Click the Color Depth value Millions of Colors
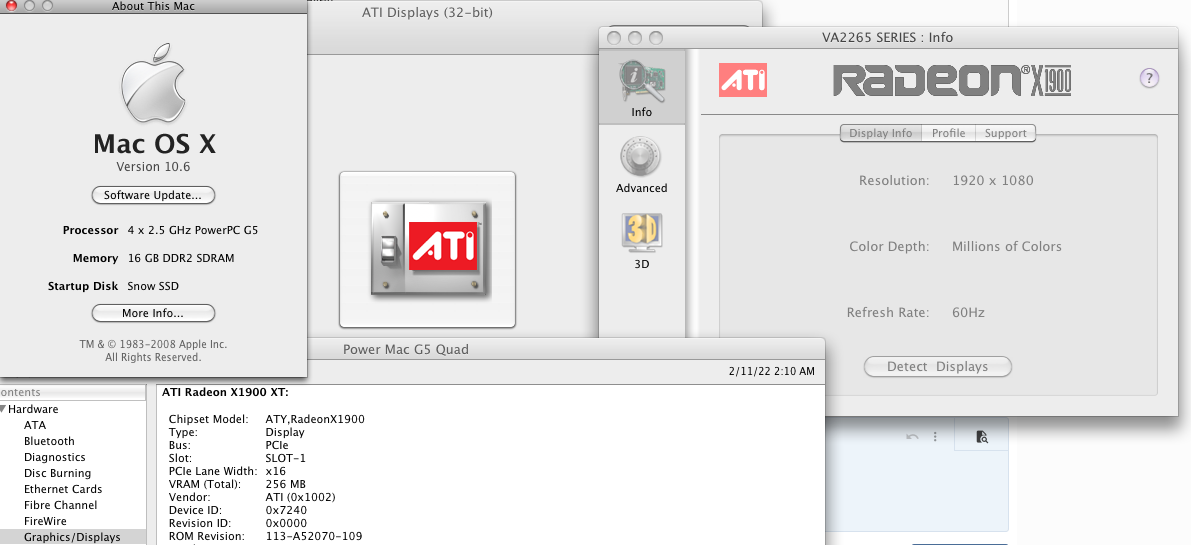 [x=1006, y=246]
